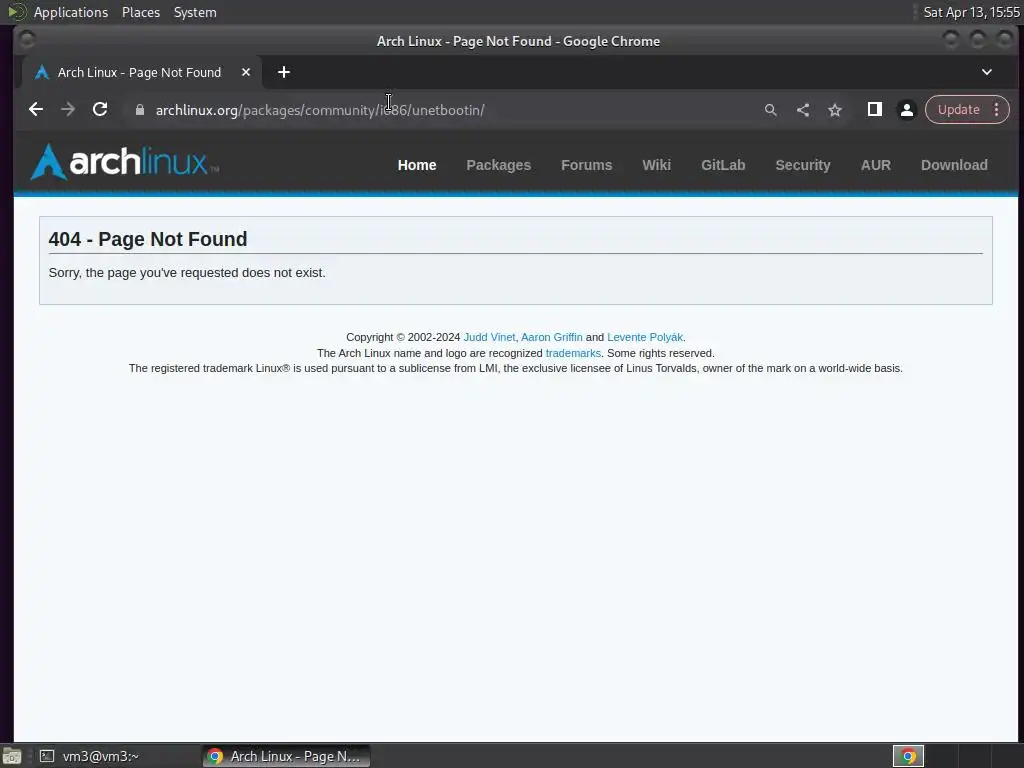Open the Wiki nav item
The width and height of the screenshot is (1024, 768).
656,165
